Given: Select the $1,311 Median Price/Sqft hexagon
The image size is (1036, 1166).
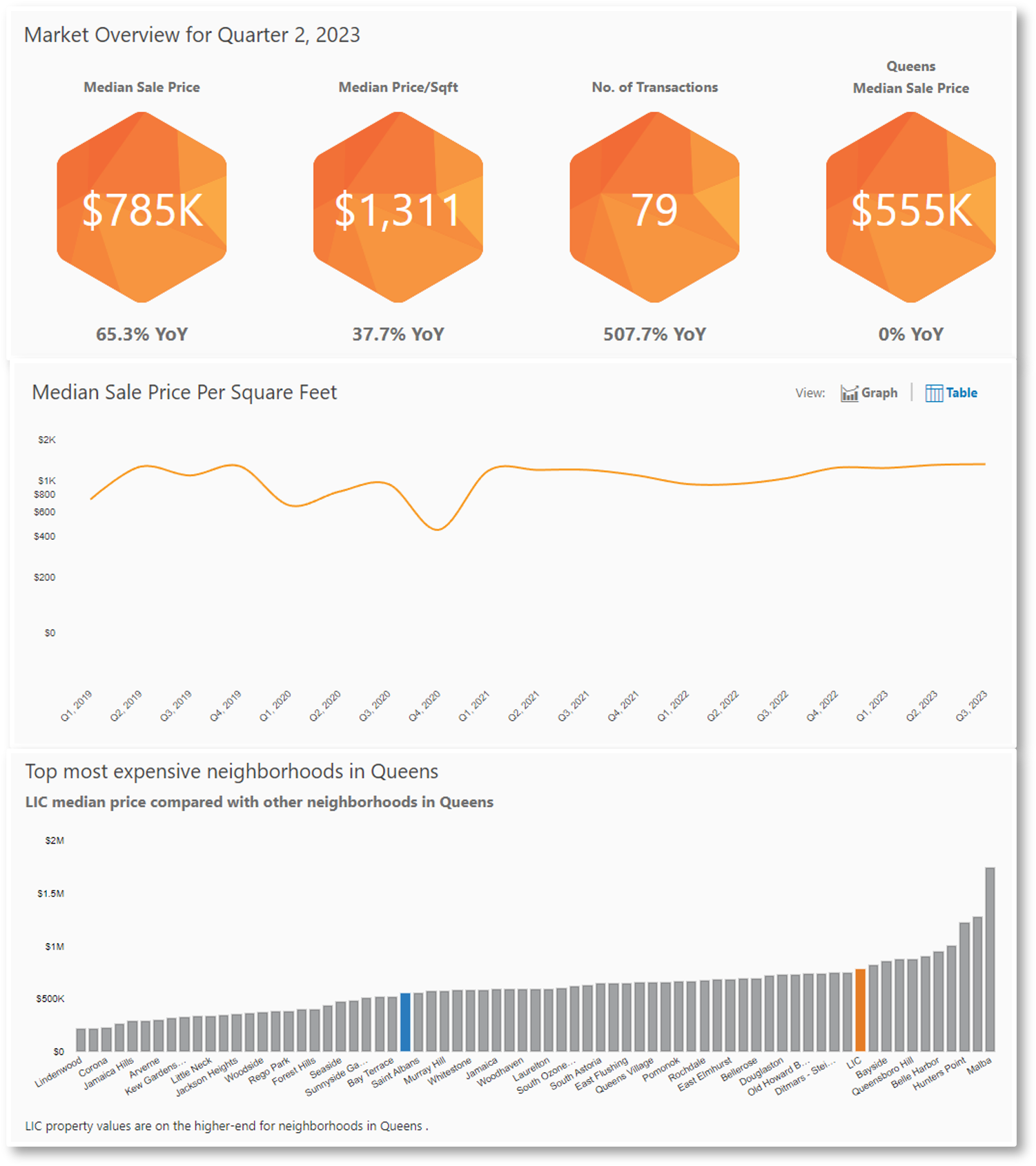Looking at the screenshot, I should (x=398, y=208).
